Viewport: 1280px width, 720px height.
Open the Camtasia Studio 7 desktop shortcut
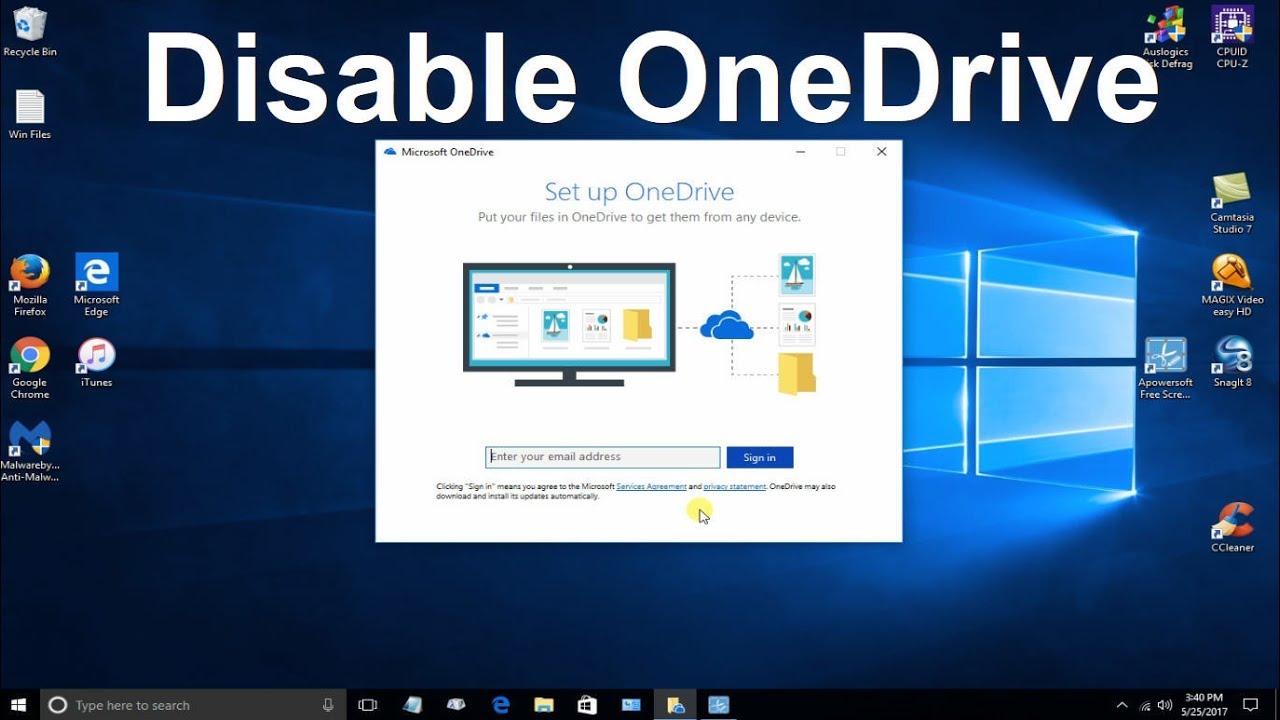click(x=1232, y=203)
